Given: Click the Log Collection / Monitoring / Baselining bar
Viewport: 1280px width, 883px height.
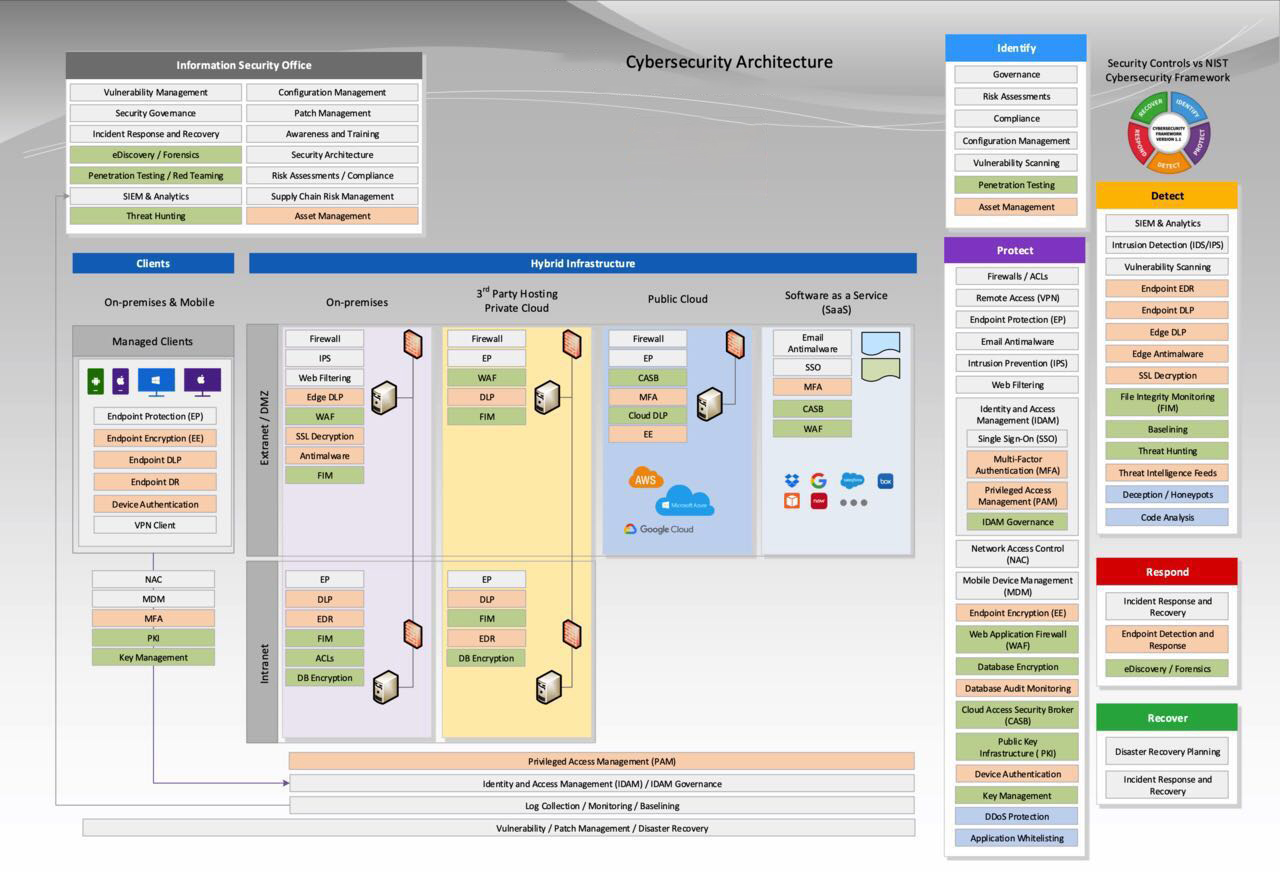Looking at the screenshot, I should 601,806.
